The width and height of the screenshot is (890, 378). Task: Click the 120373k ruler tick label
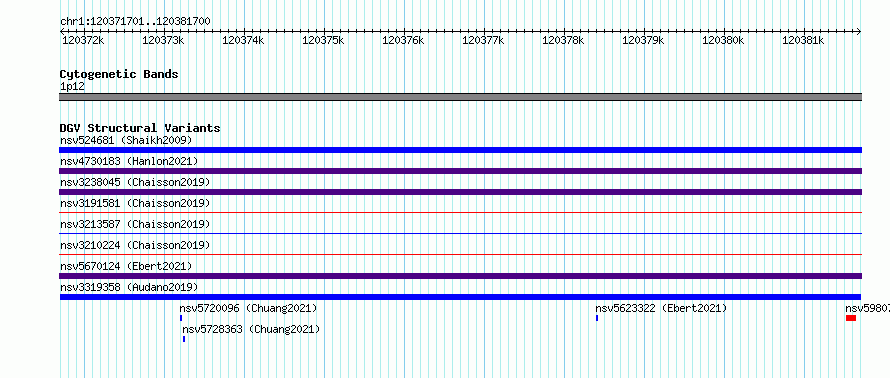click(163, 40)
